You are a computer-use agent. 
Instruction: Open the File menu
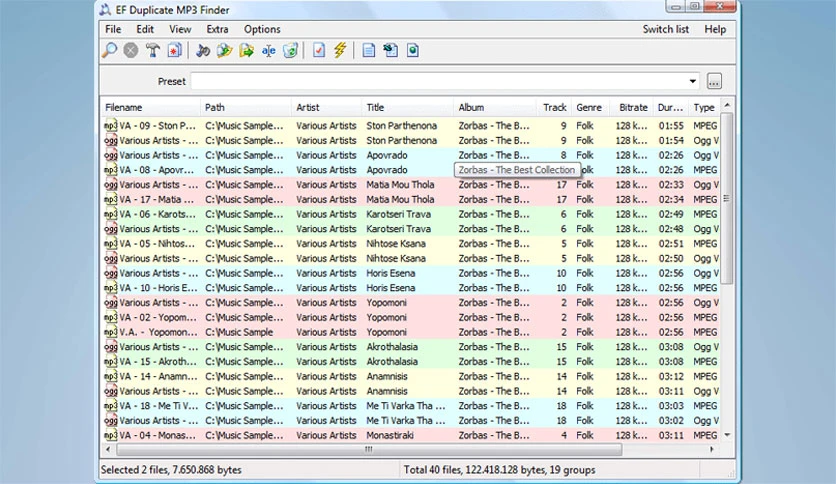tap(113, 29)
